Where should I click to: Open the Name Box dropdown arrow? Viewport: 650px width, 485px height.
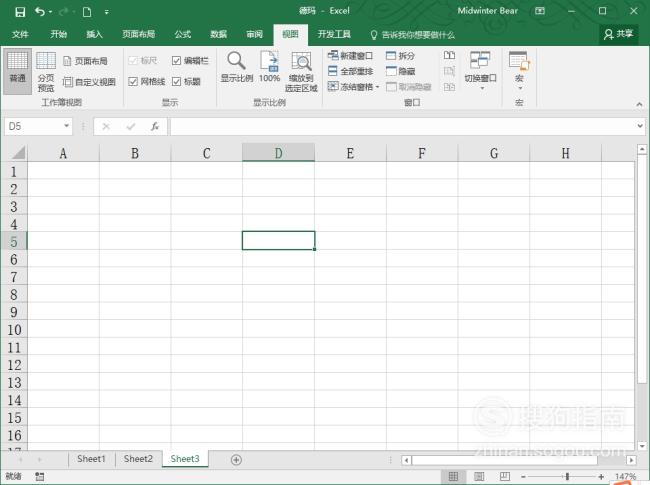coord(66,126)
